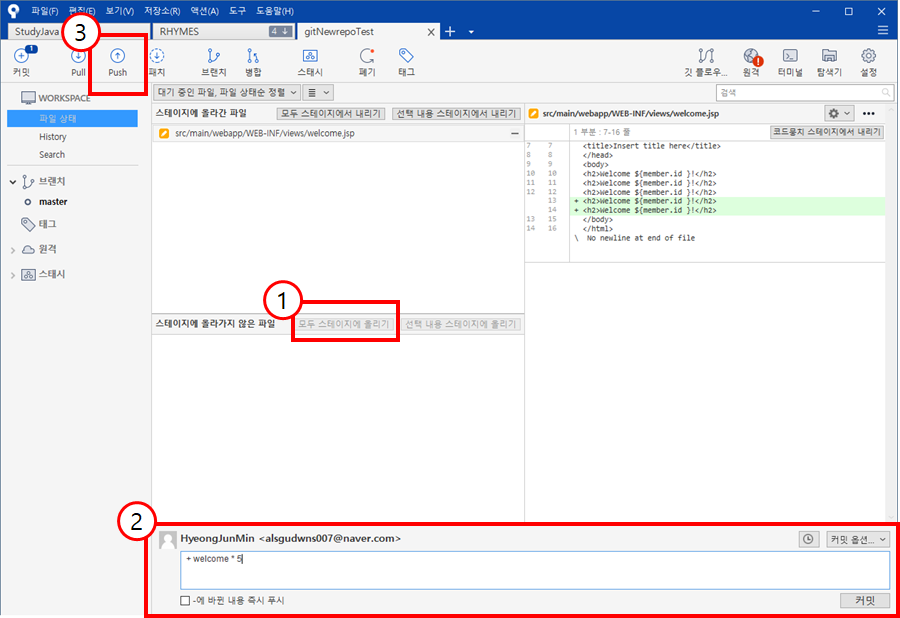Click Stage All (모두 스테이지에 올리기) button
The image size is (900, 618).
tap(344, 324)
